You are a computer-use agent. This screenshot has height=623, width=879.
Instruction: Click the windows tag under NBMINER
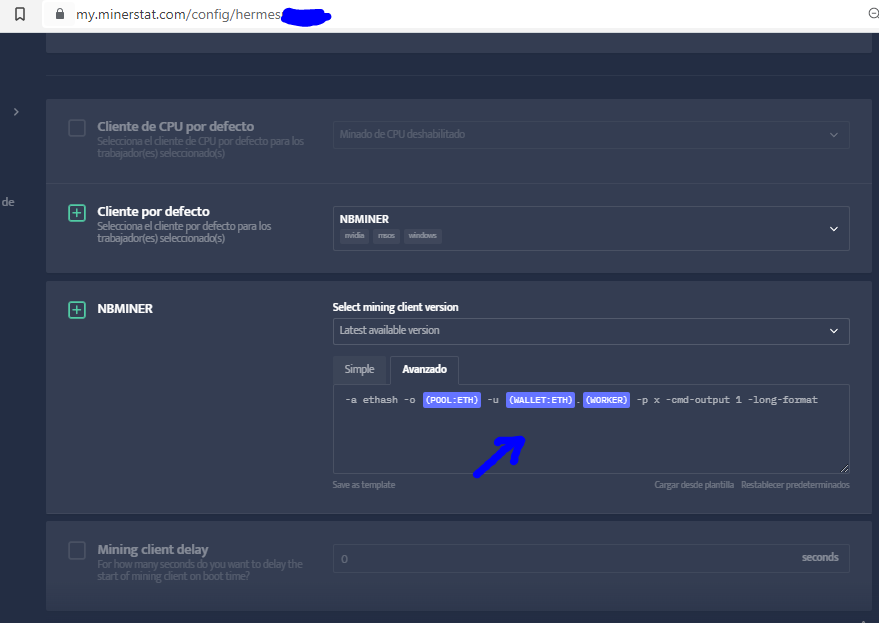pyautogui.click(x=422, y=236)
